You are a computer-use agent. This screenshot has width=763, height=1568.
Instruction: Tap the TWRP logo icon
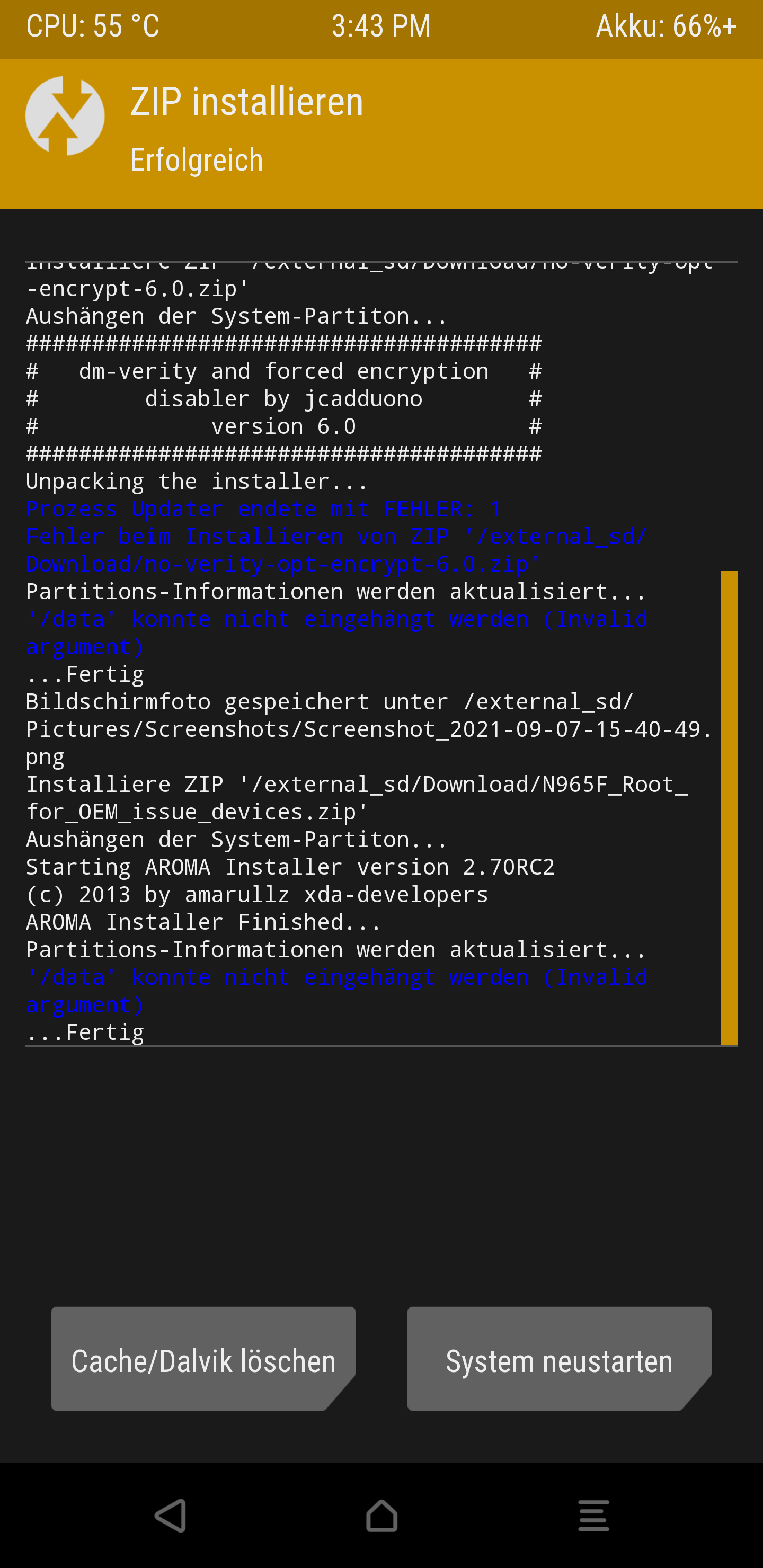tap(65, 115)
